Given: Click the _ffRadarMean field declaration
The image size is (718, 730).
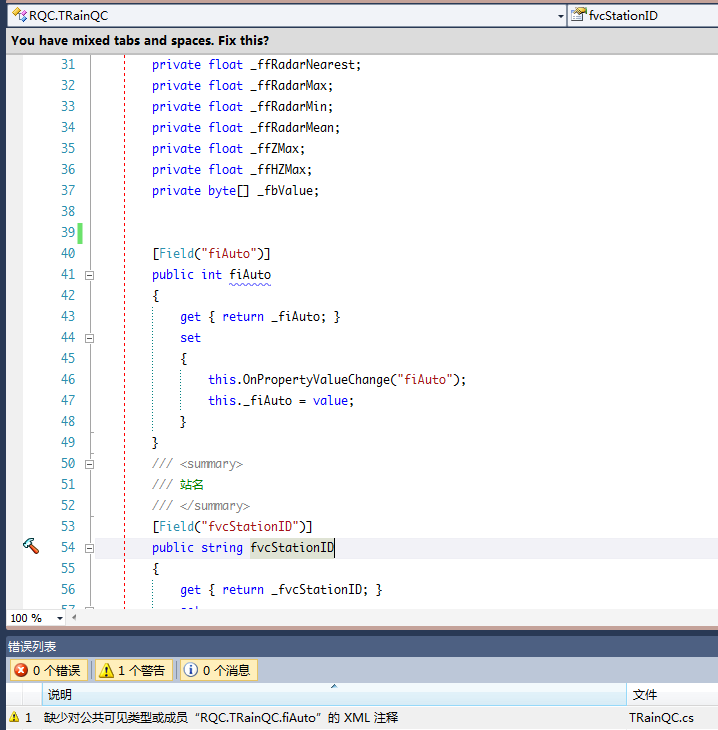Looking at the screenshot, I should point(246,128).
